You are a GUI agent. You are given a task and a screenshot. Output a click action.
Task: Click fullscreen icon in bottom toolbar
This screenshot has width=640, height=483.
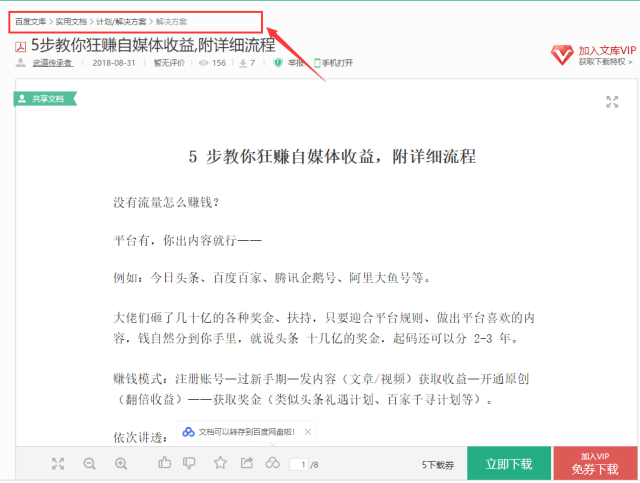point(58,464)
